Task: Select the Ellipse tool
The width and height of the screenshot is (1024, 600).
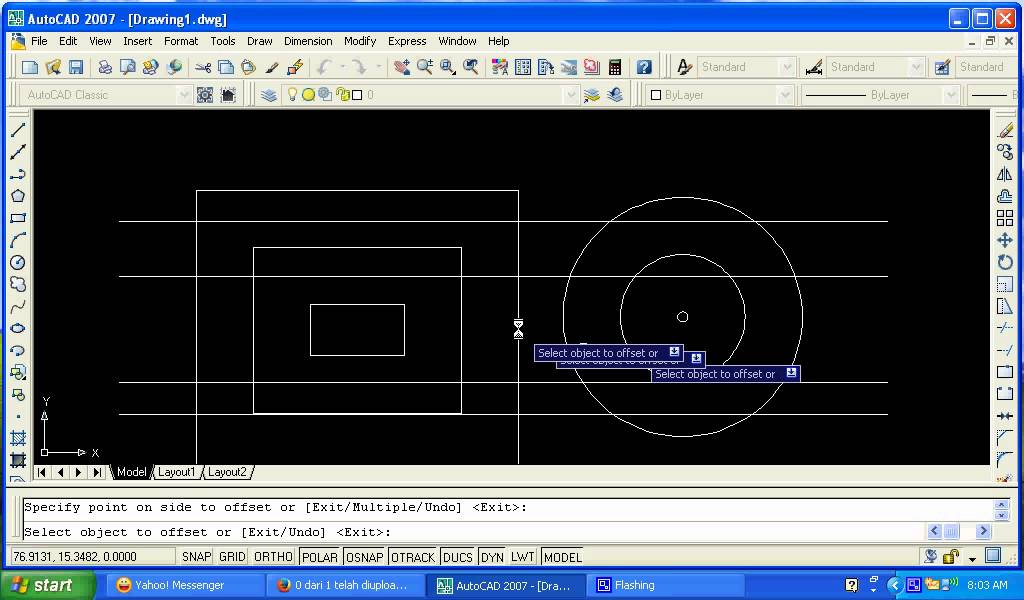Action: [x=18, y=328]
